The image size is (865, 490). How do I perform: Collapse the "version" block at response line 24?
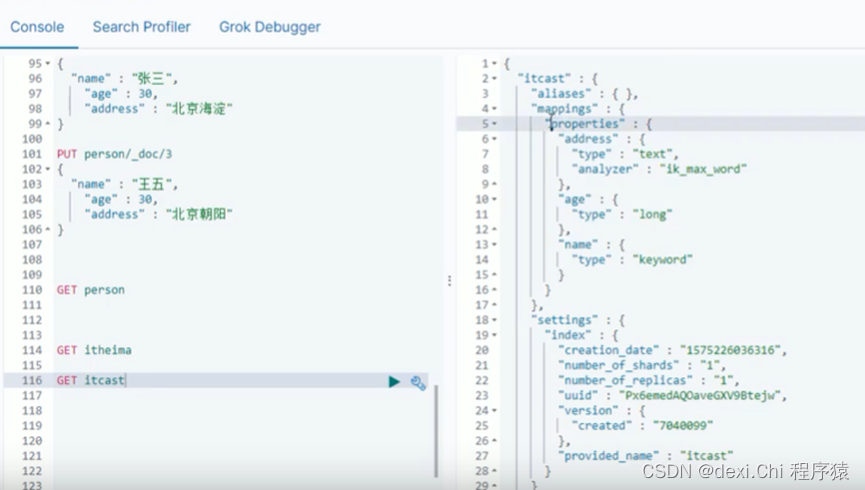[x=494, y=411]
